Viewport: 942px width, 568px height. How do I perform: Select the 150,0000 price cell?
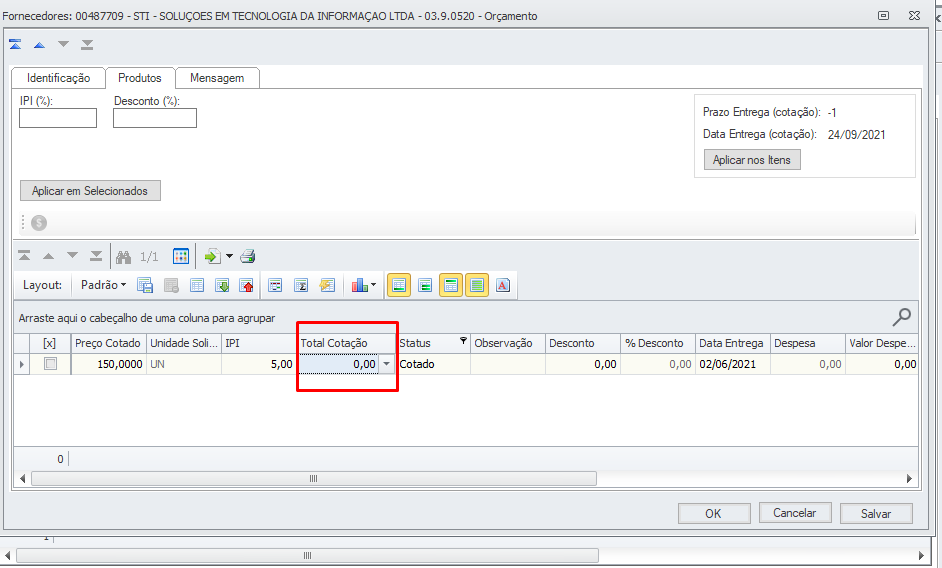coord(109,364)
